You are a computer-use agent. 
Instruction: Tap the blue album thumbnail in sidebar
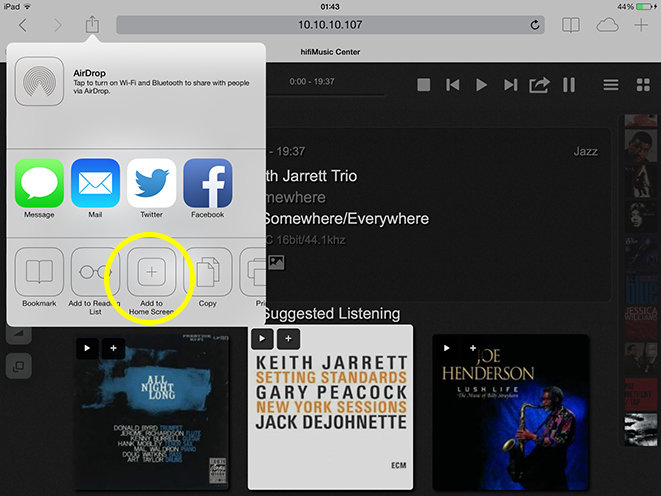tap(641, 290)
